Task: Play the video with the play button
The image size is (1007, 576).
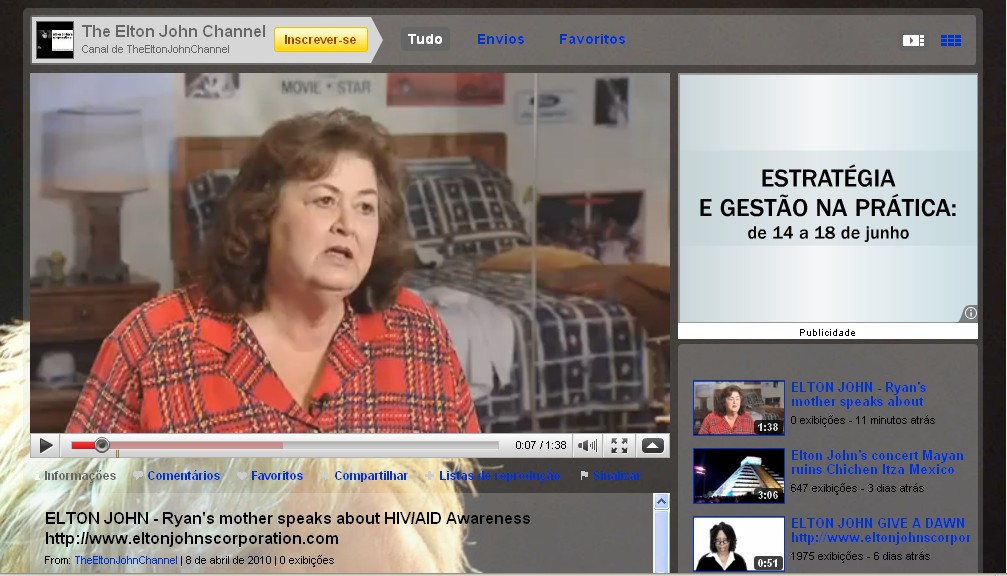Action: click(46, 445)
